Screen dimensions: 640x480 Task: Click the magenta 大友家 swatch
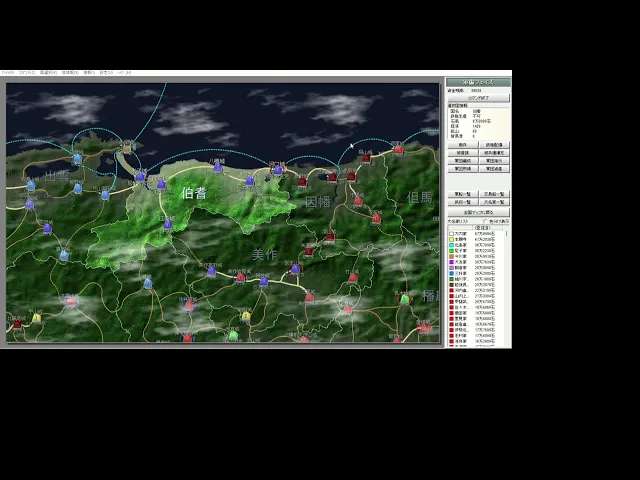point(451,262)
